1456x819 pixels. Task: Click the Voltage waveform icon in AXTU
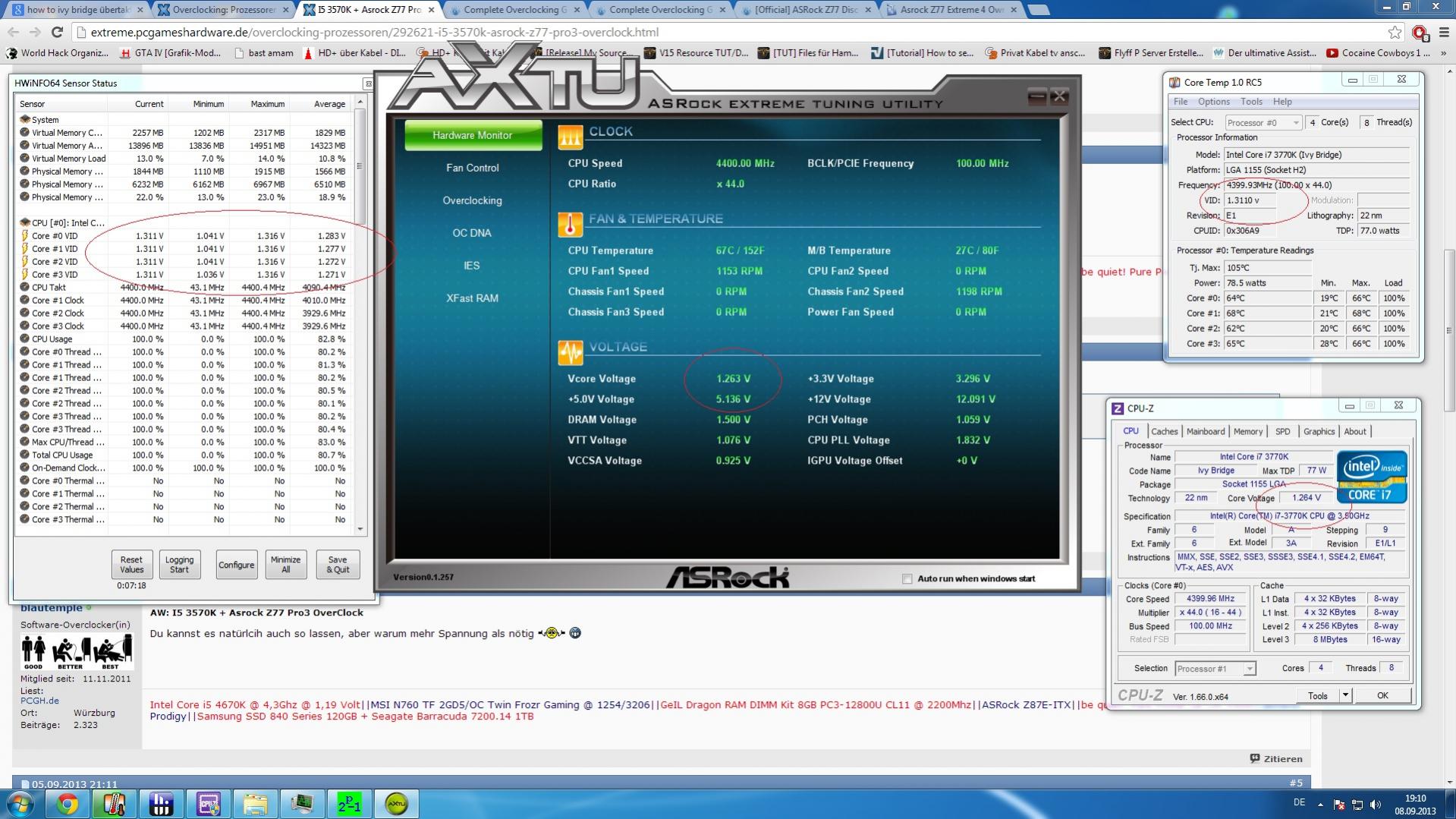[570, 352]
